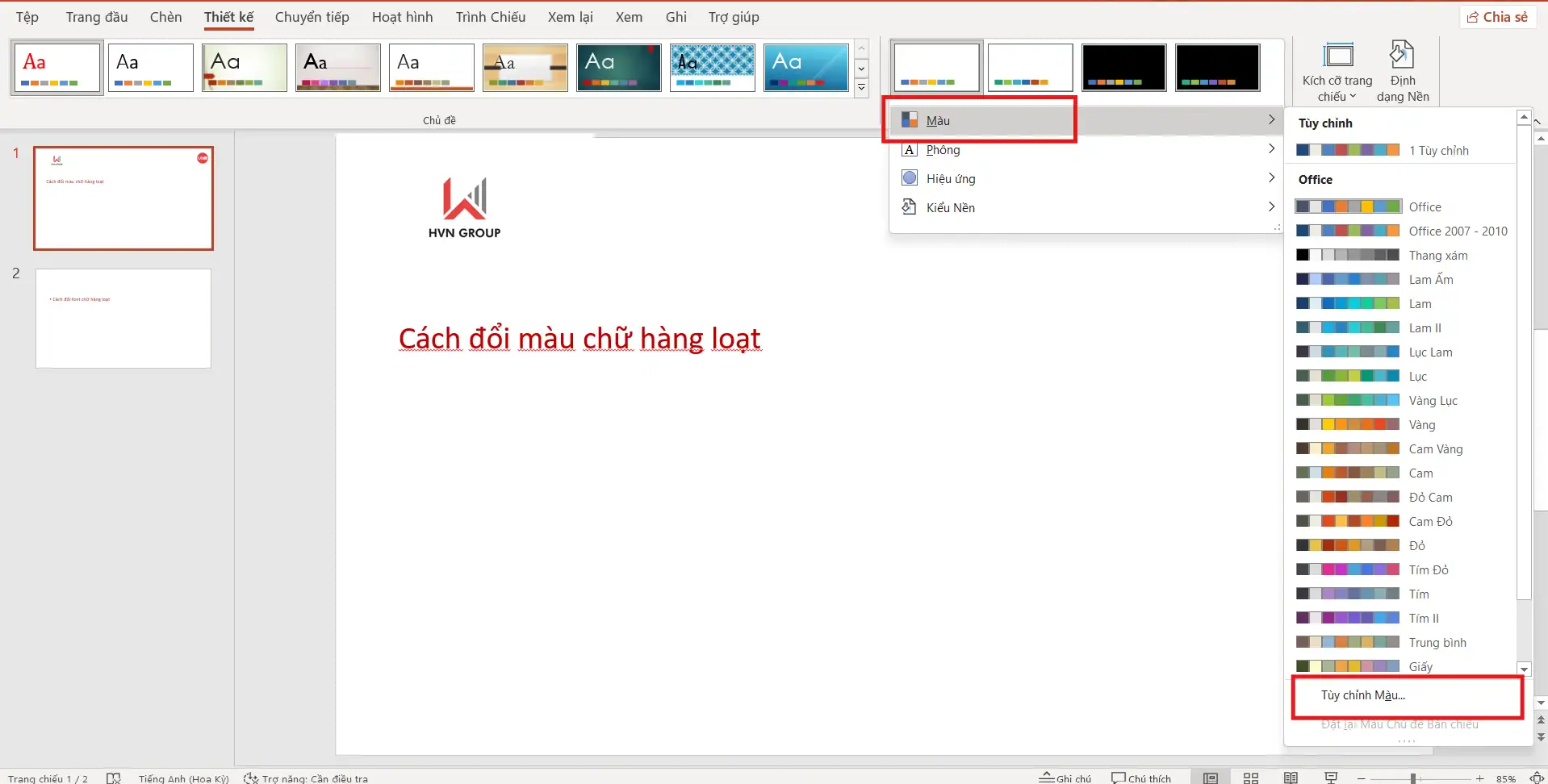
Task: Fit slide to current window
Action: pyautogui.click(x=1537, y=777)
